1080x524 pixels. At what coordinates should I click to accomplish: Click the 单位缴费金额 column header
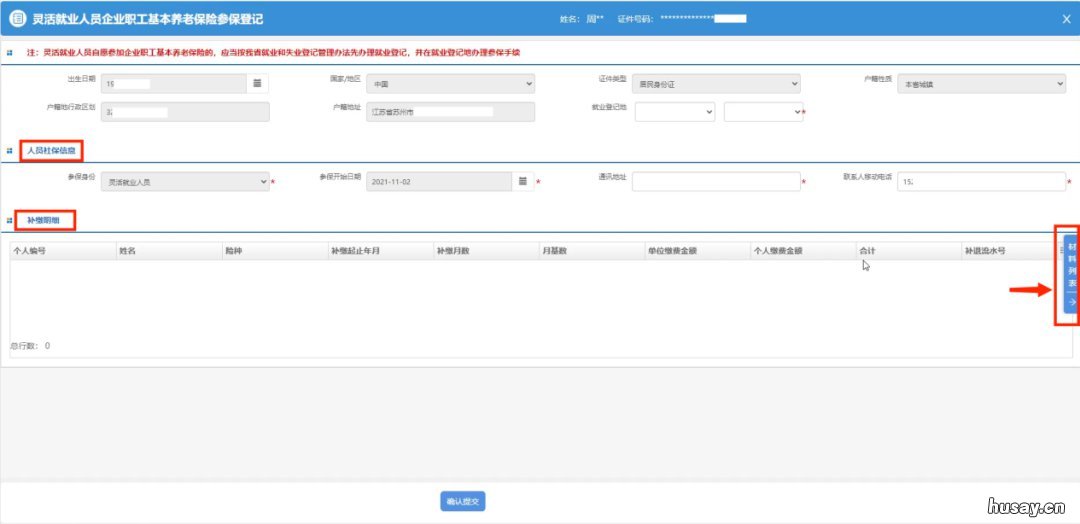point(696,251)
